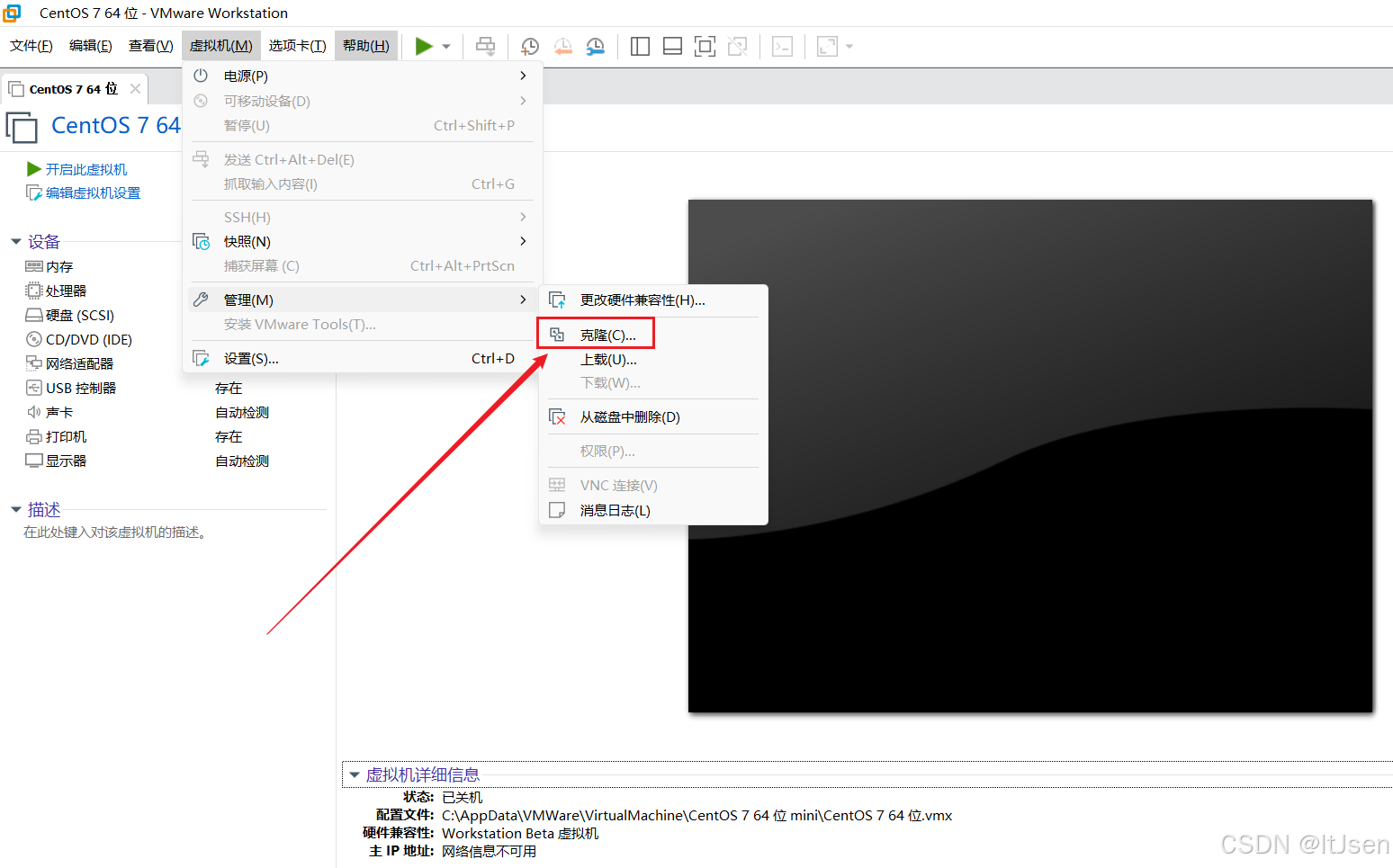
Task: Select the CD/DVD (IDE) device row
Action: [x=89, y=340]
